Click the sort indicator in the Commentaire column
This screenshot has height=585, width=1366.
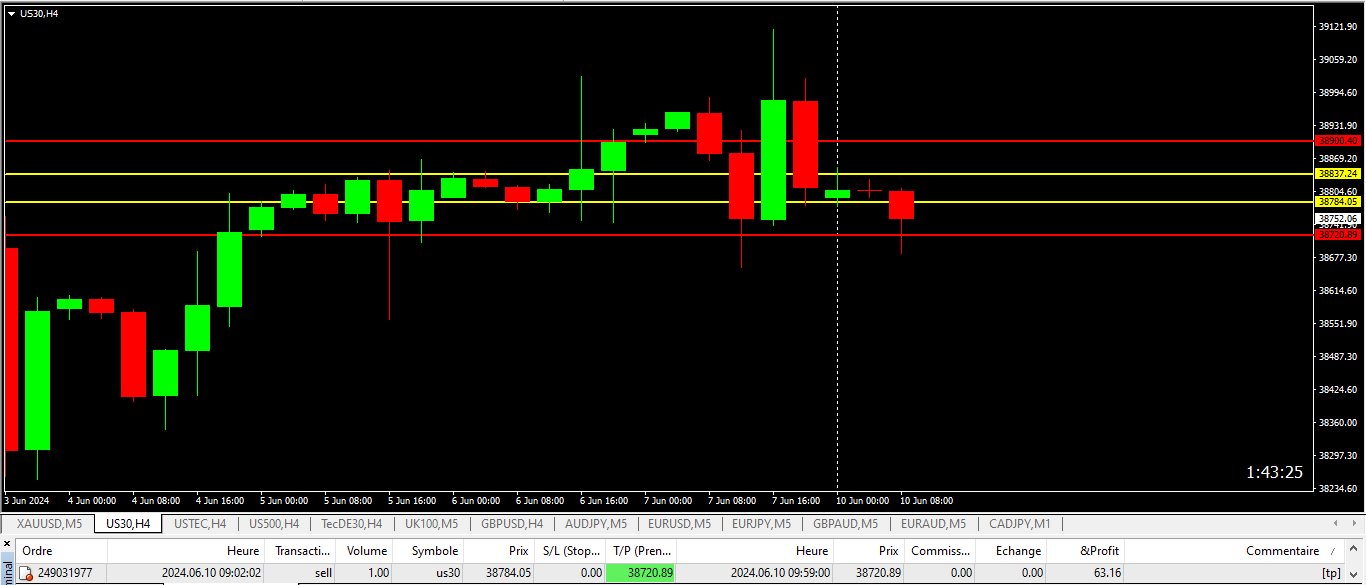[x=1332, y=551]
